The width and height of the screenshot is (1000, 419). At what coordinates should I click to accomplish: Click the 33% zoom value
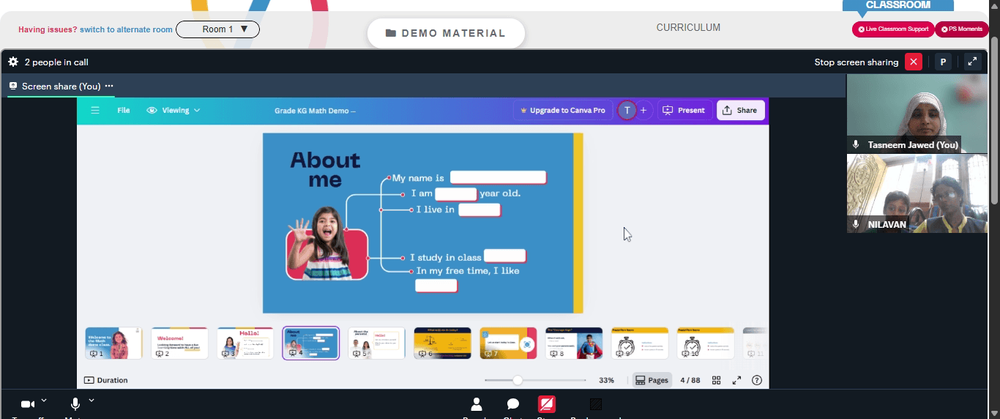click(607, 380)
